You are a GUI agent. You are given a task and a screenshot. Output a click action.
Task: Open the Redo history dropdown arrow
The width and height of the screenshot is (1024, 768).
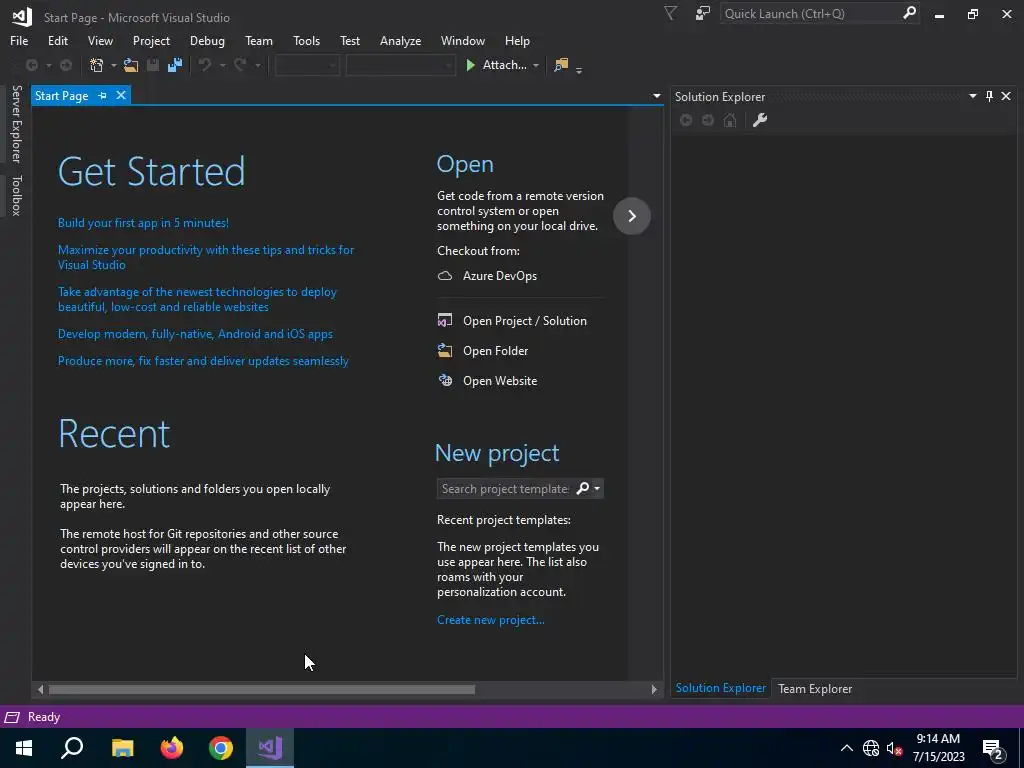257,66
